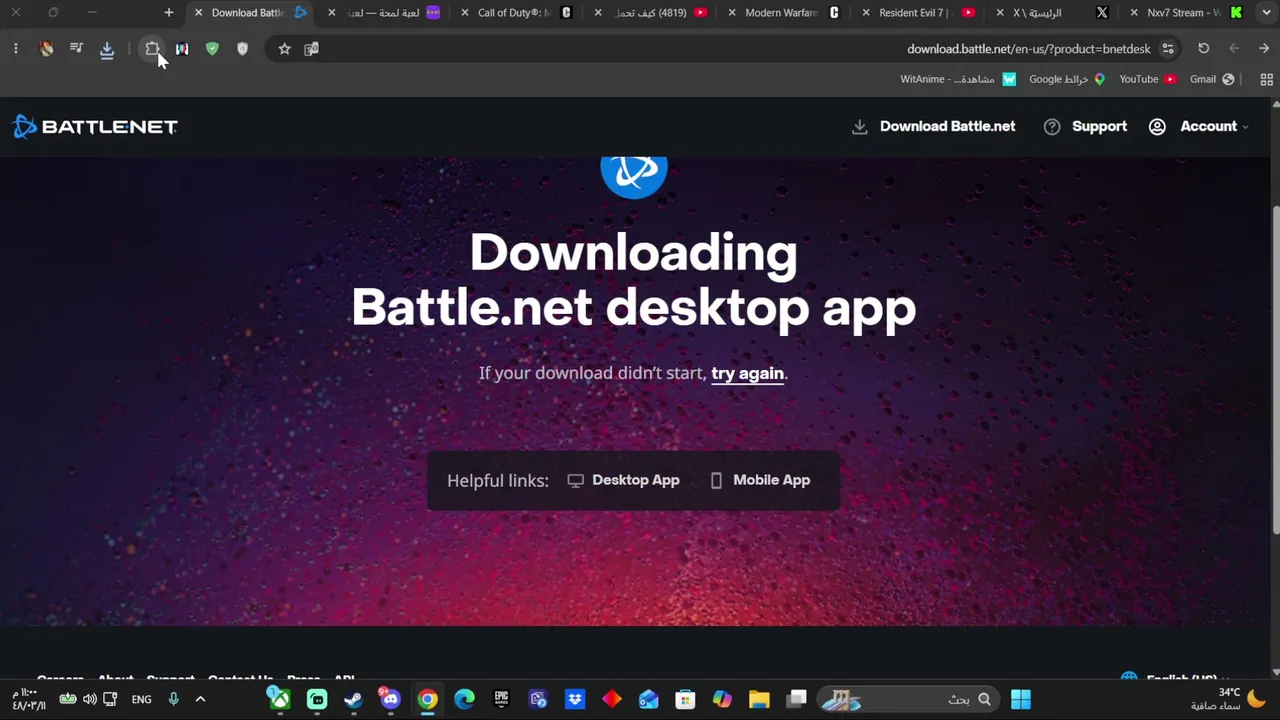This screenshot has width=1280, height=720.
Task: Close the Nxv7 Stream tab
Action: click(1134, 13)
